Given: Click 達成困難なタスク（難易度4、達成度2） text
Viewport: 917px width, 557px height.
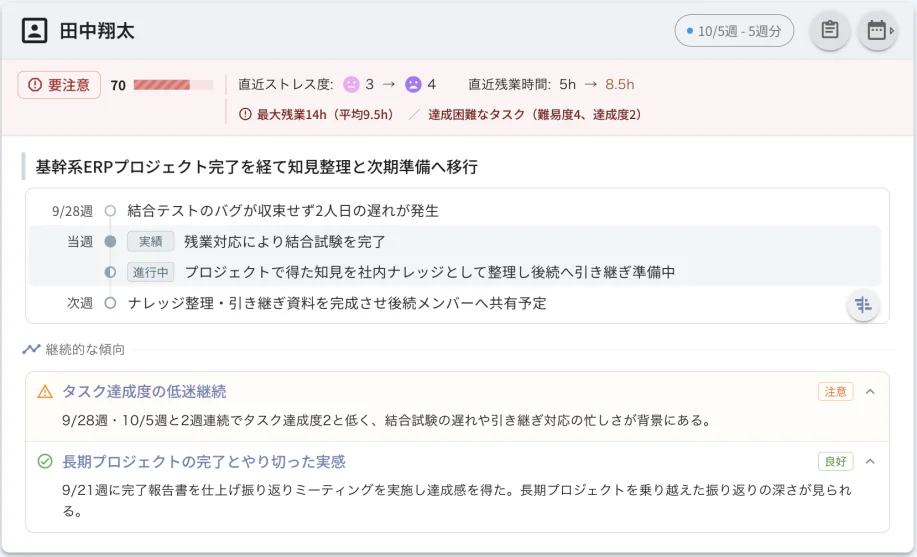Looking at the screenshot, I should pos(537,115).
